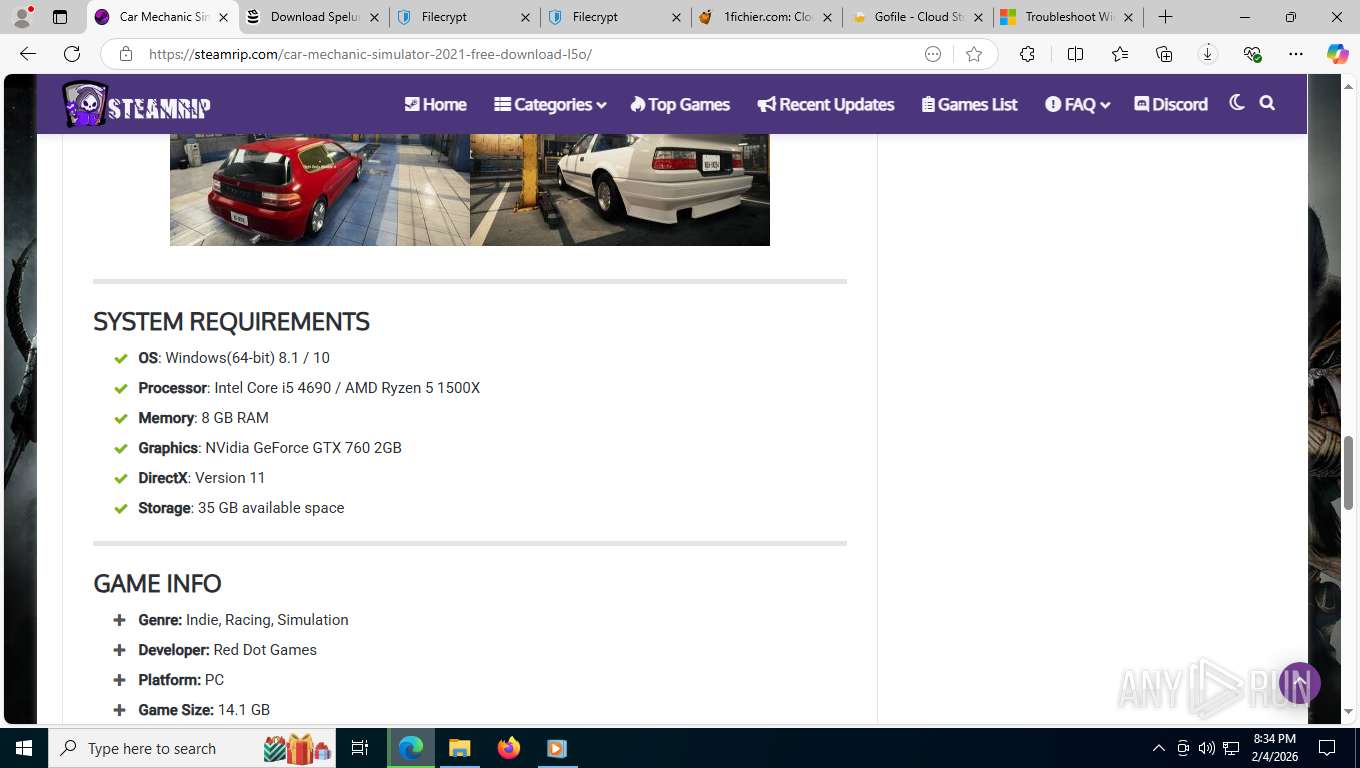The height and width of the screenshot is (768, 1360).
Task: Expand the FAQ dropdown
Action: pyautogui.click(x=1078, y=104)
